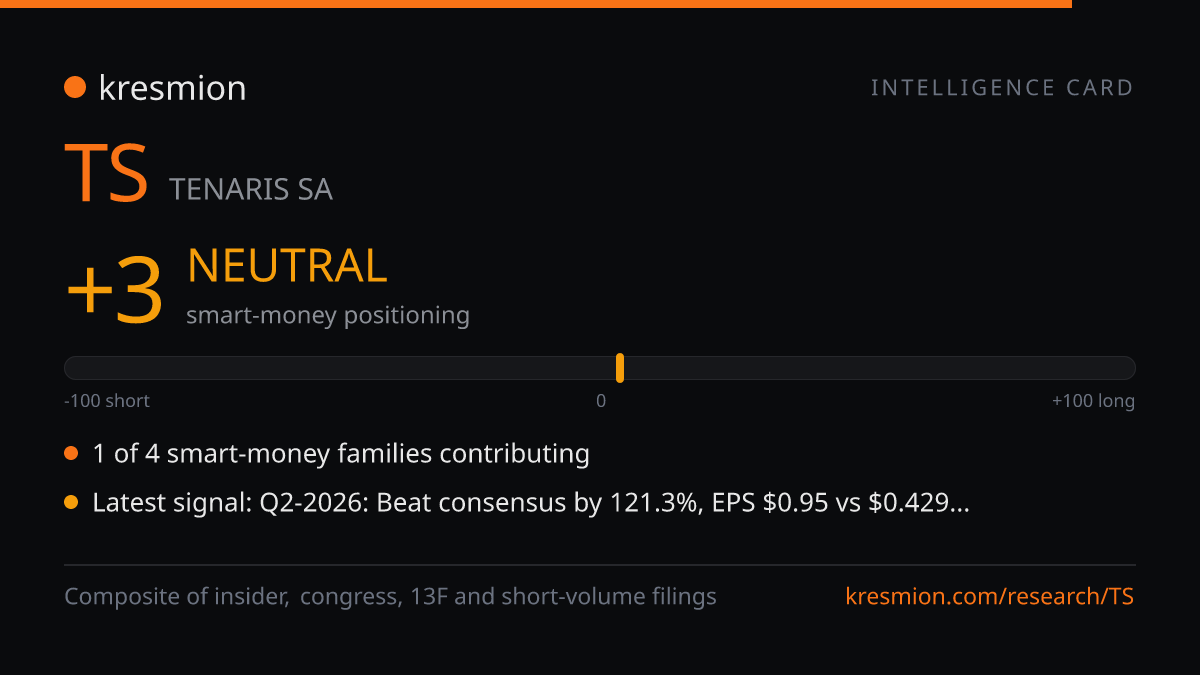1200x675 pixels.
Task: Click the kresmion brand name
Action: tap(172, 88)
